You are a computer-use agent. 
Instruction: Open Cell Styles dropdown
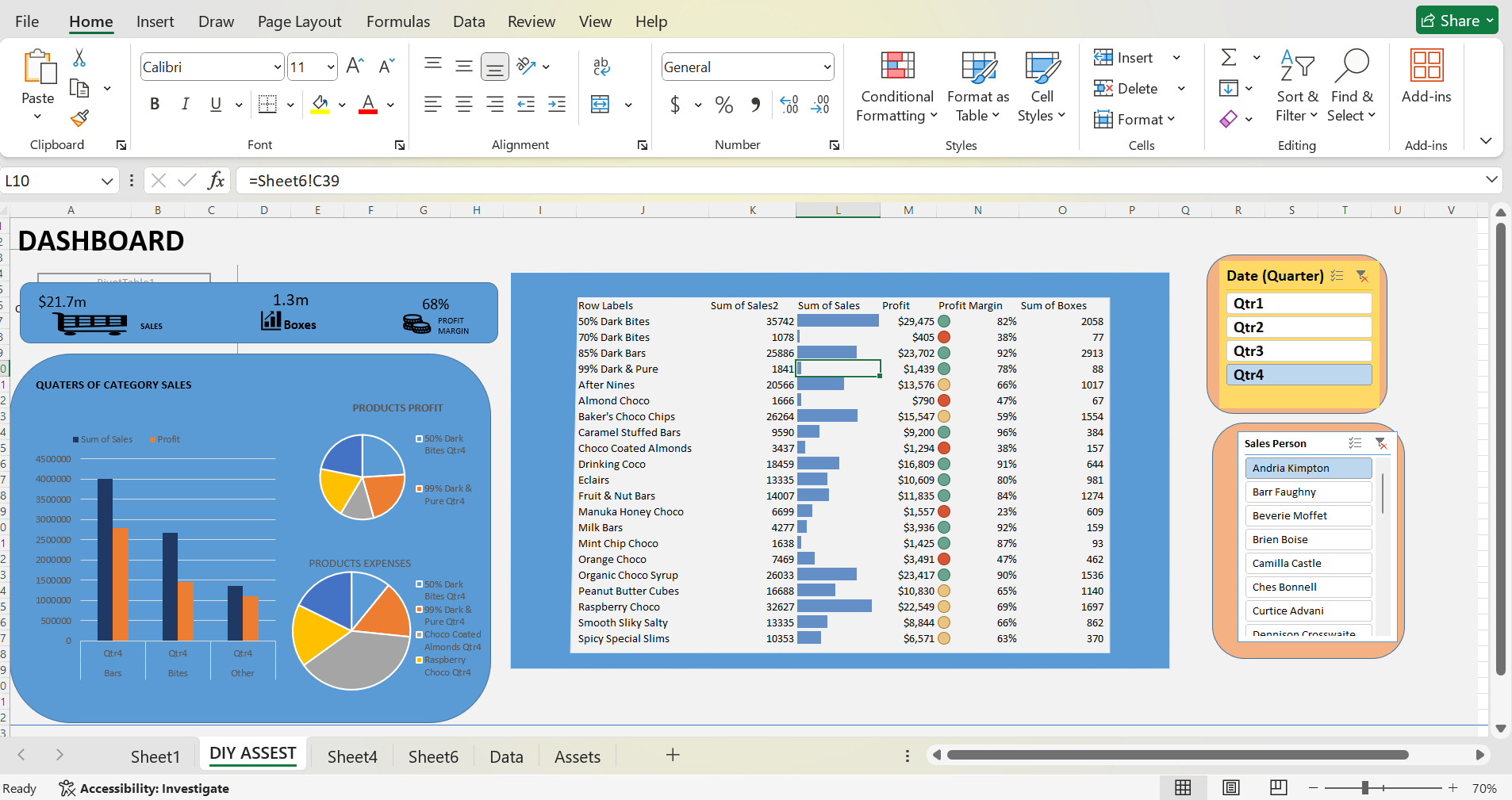1042,86
